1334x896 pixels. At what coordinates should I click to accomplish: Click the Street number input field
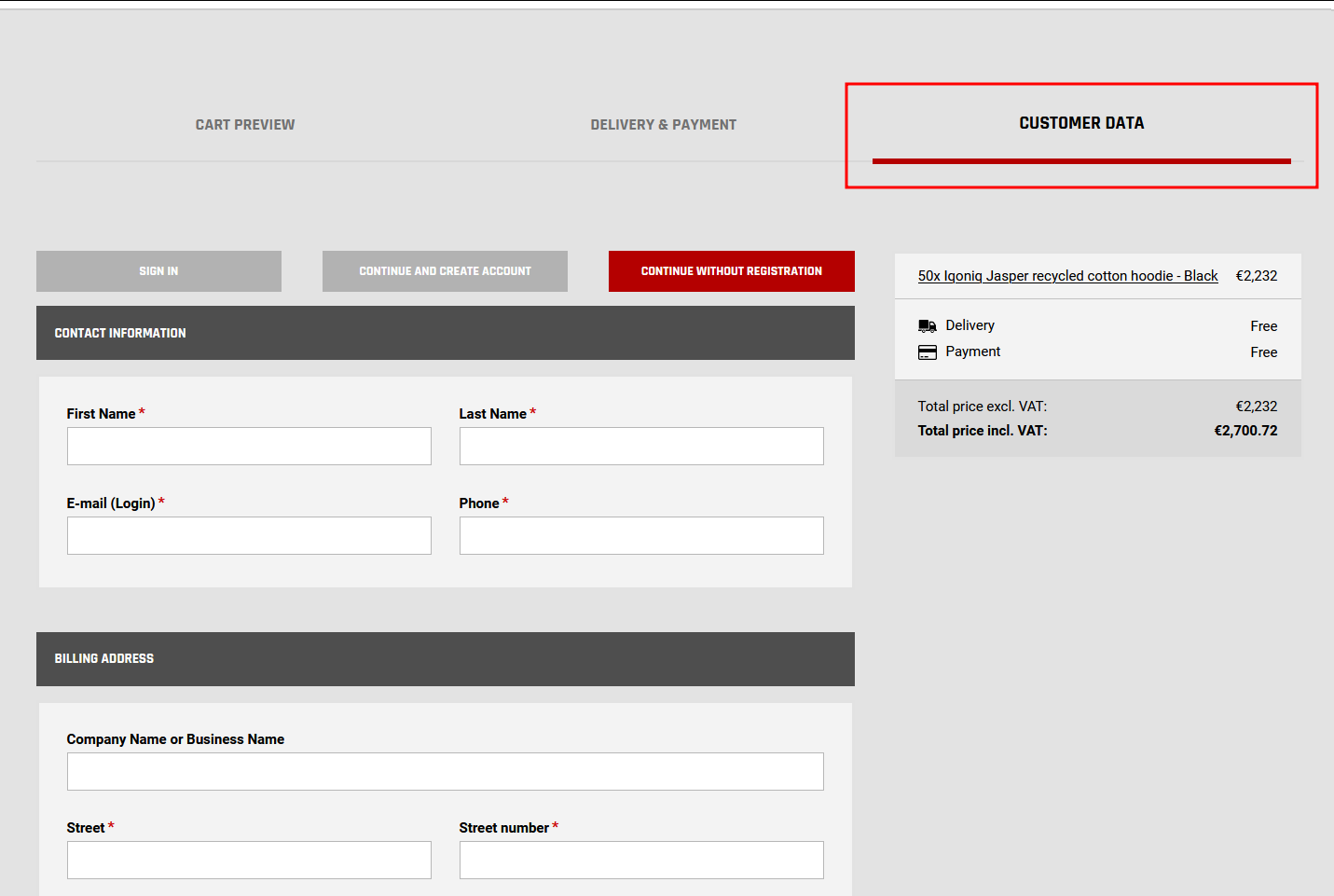coord(641,860)
